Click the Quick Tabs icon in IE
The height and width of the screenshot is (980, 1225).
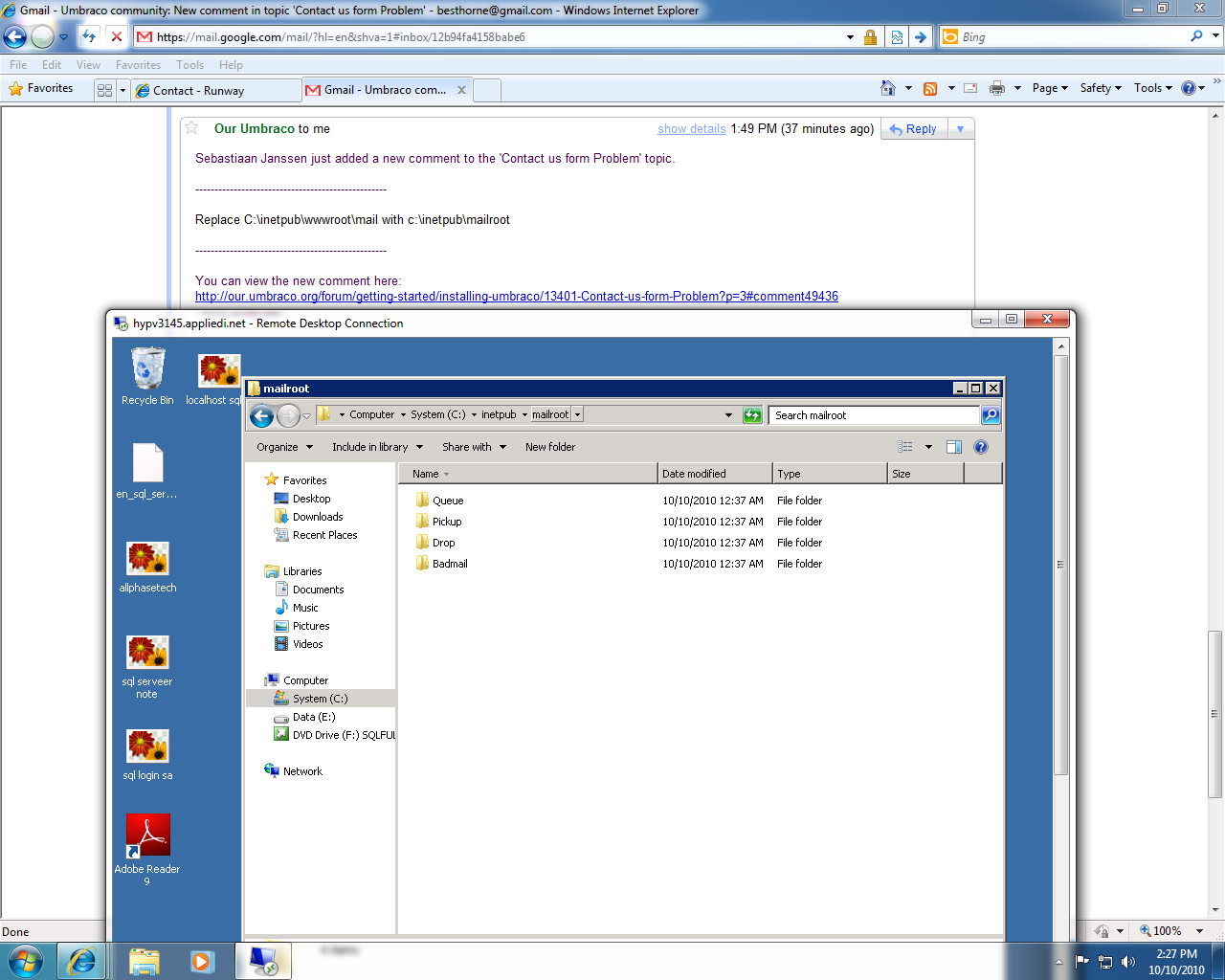point(104,90)
